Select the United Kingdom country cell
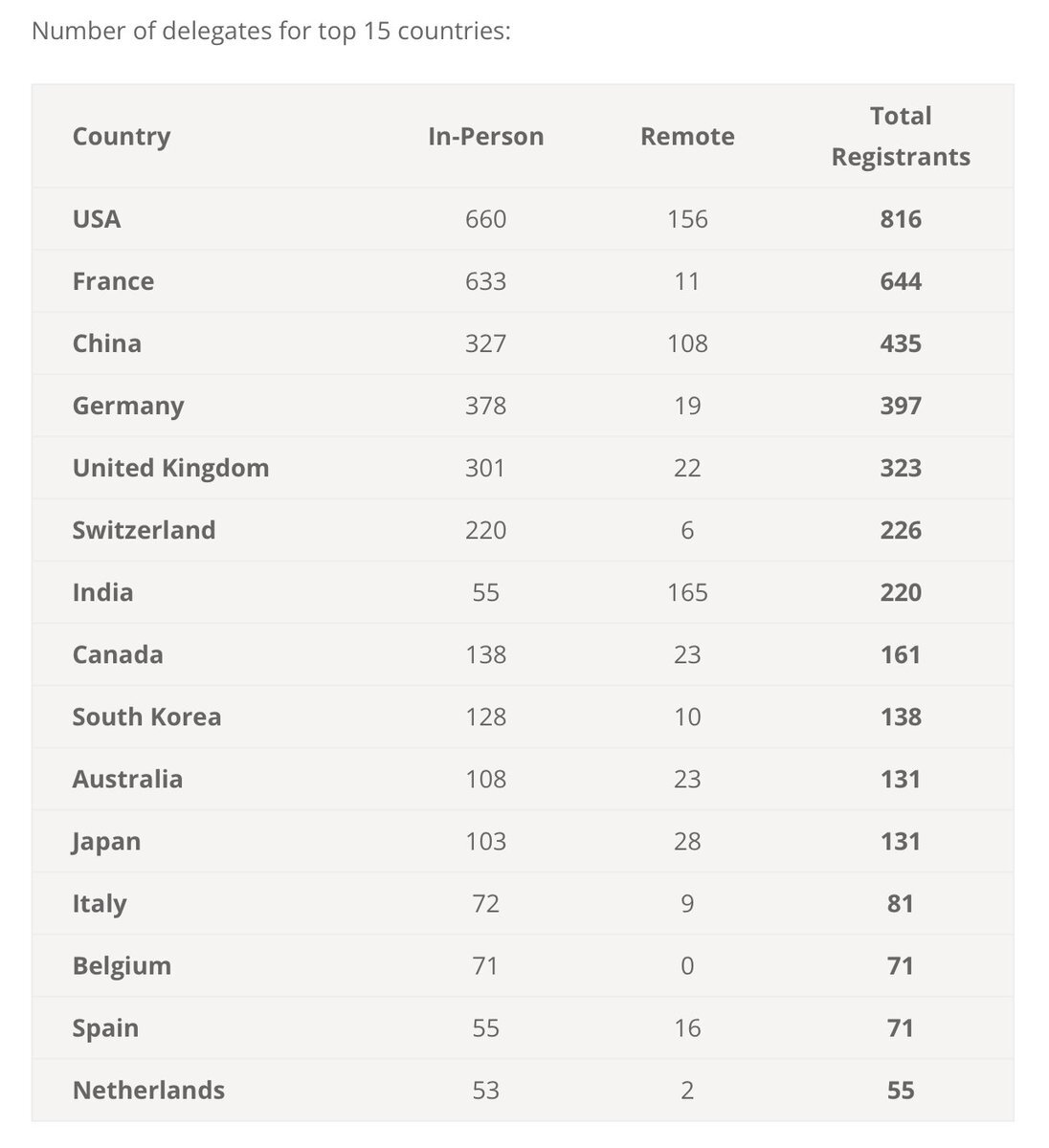 pos(170,468)
